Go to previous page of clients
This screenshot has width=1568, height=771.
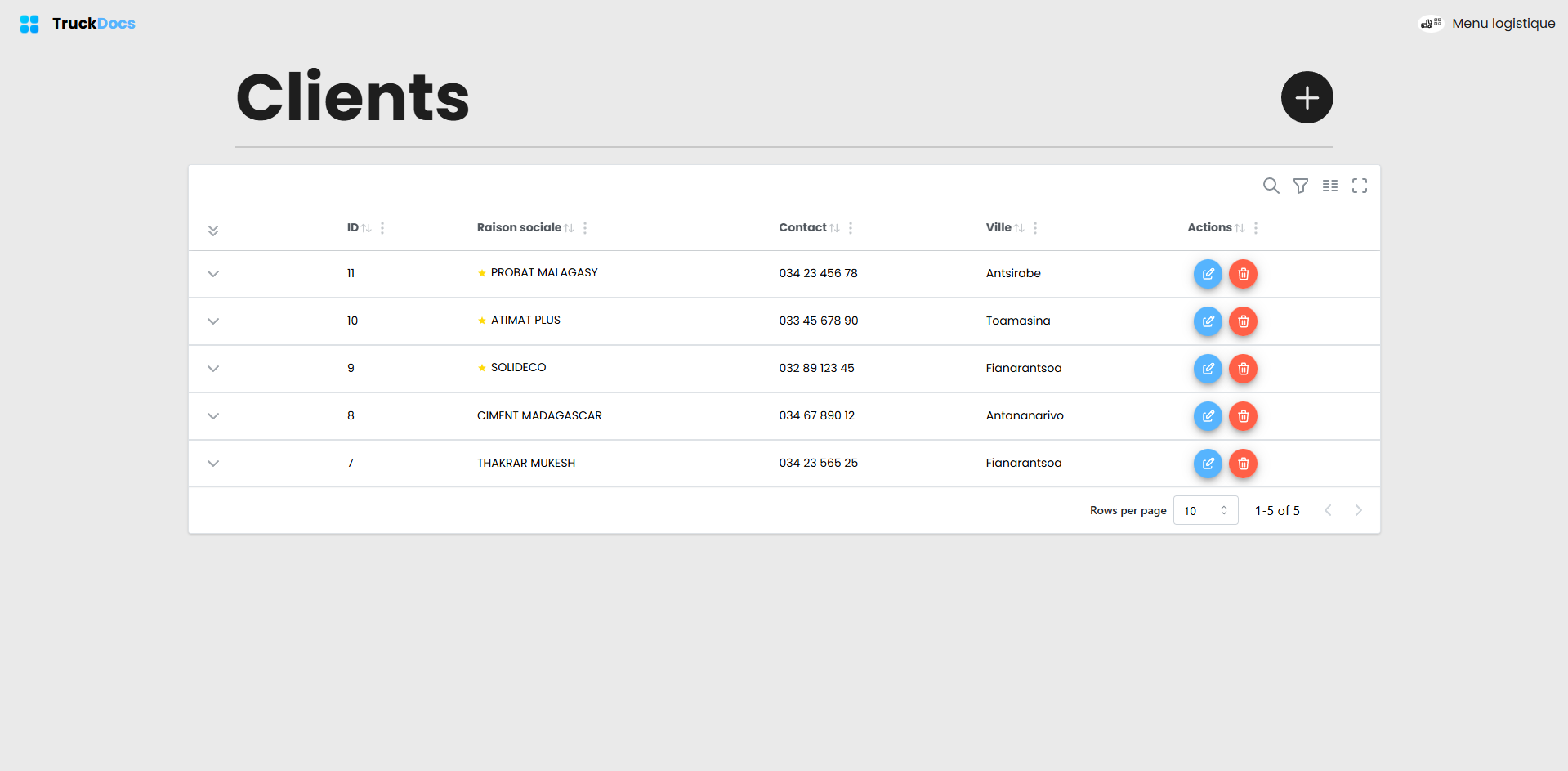pyautogui.click(x=1328, y=510)
